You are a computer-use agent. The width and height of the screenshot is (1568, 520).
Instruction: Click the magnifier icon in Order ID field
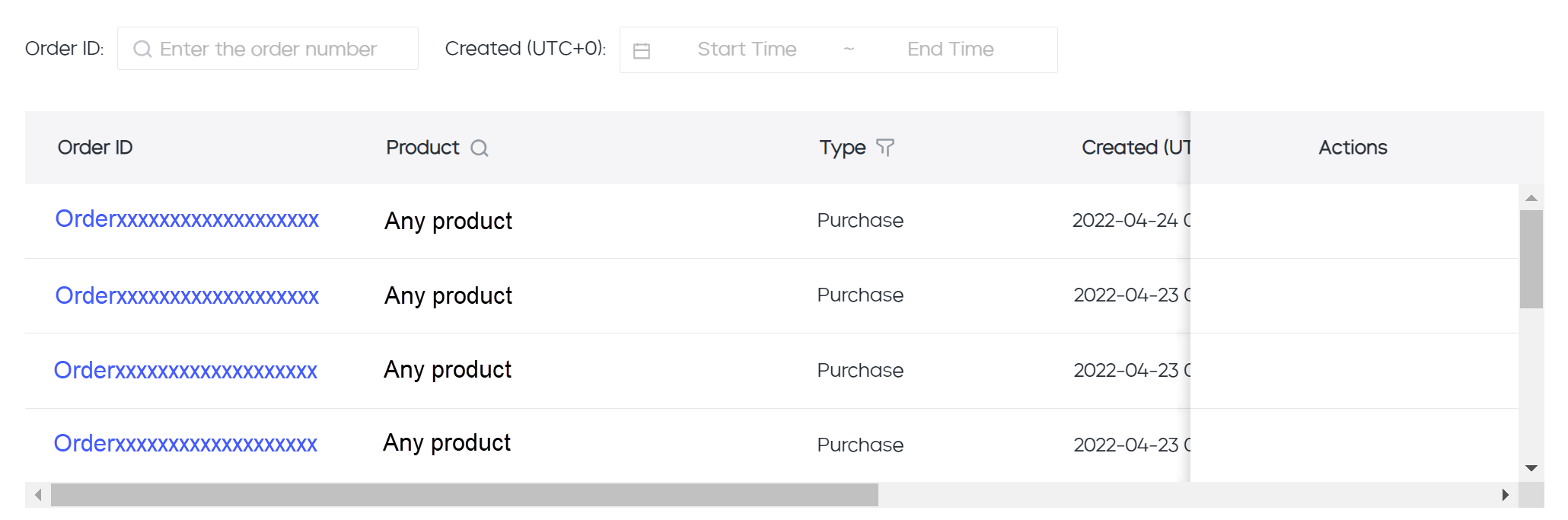tap(142, 49)
